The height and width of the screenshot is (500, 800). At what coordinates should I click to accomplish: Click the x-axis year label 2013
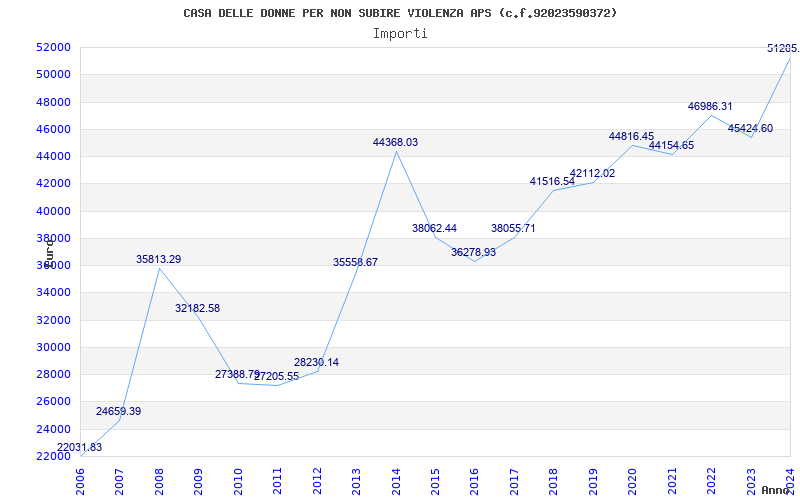click(356, 482)
